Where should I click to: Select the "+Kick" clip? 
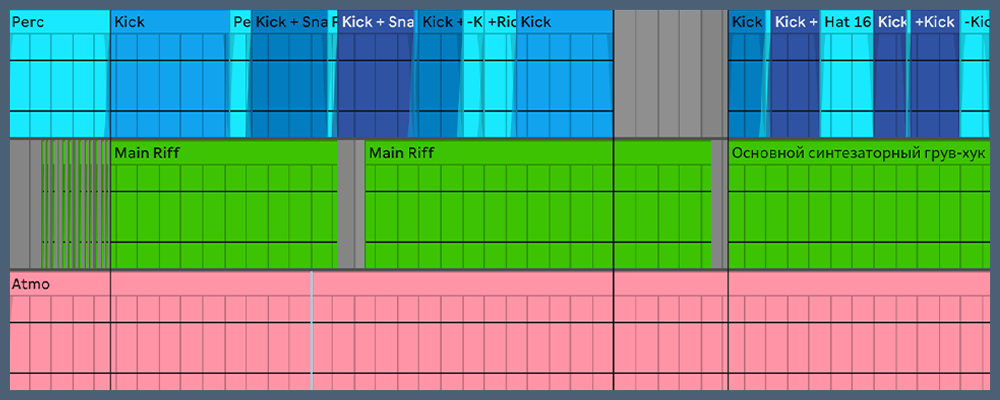(x=935, y=73)
